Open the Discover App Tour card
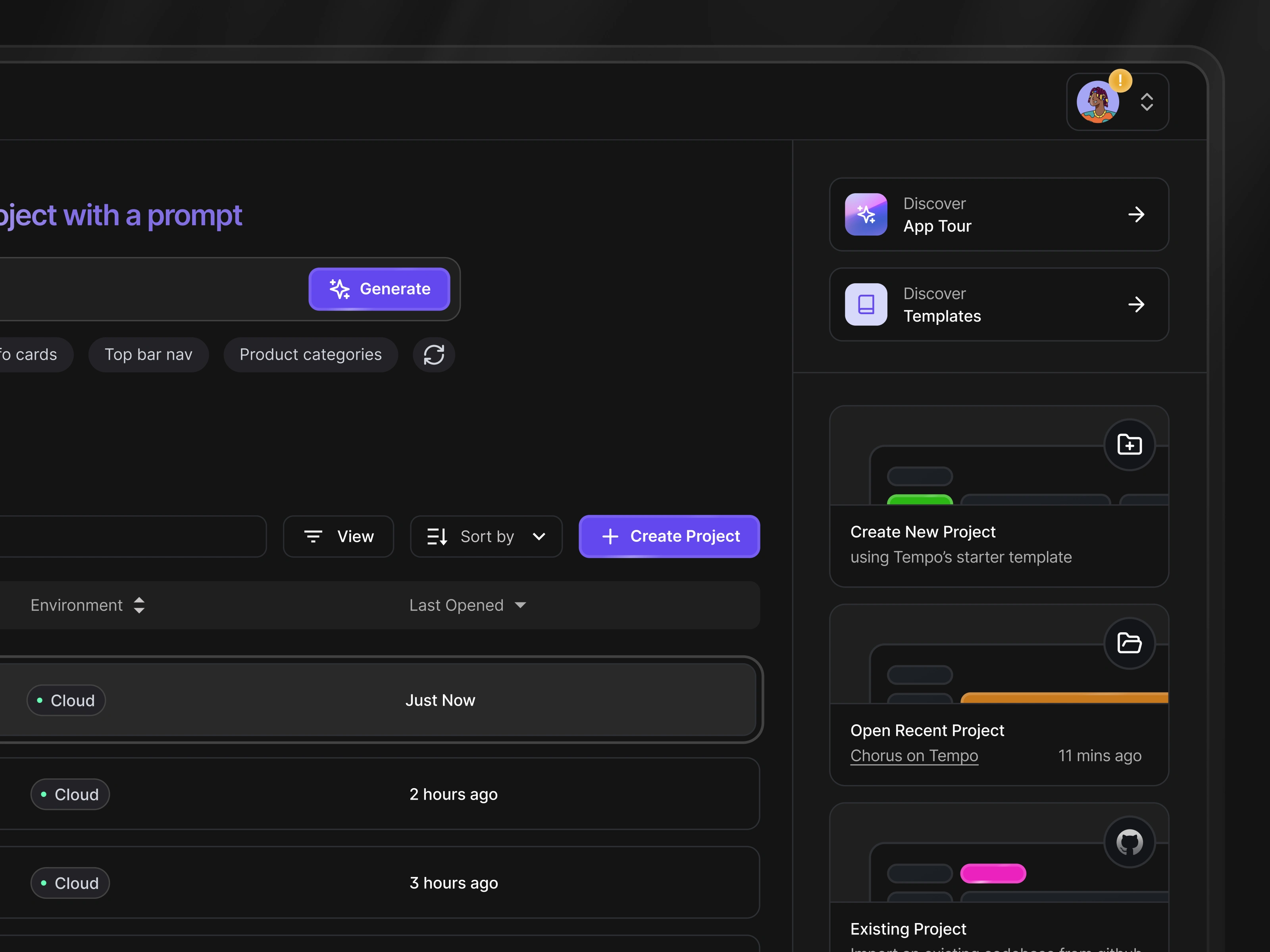 click(x=999, y=215)
